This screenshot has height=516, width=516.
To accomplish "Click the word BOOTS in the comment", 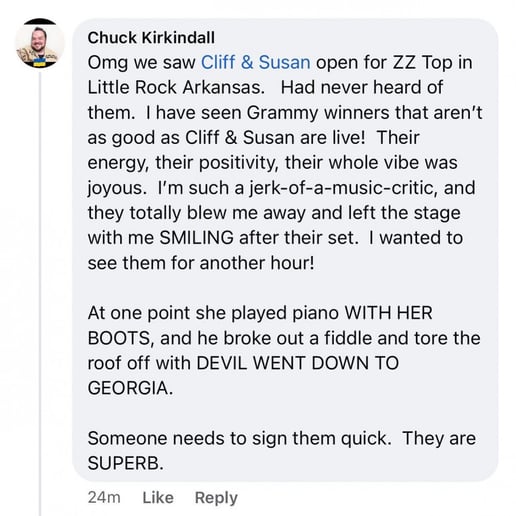I will (121, 338).
